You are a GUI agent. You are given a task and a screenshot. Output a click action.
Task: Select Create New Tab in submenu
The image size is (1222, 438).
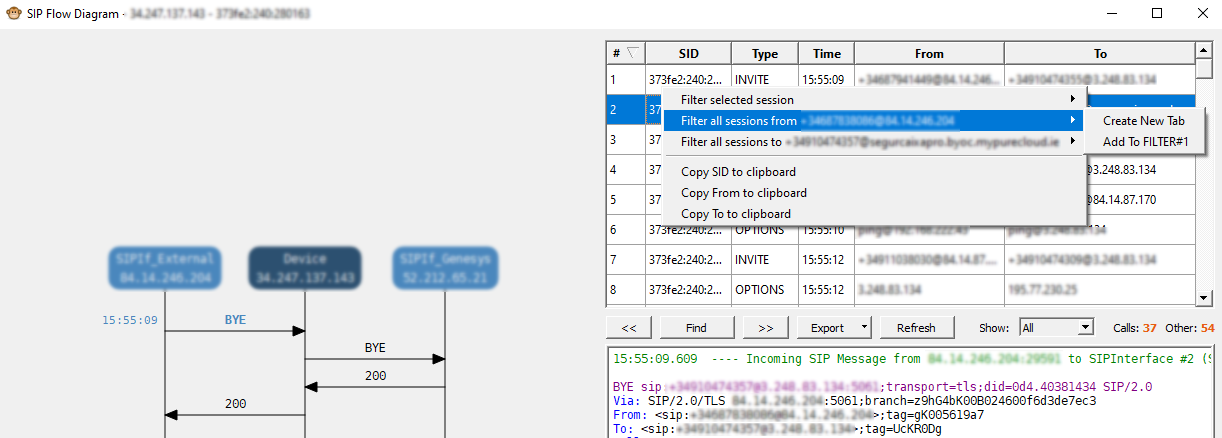click(x=1143, y=121)
